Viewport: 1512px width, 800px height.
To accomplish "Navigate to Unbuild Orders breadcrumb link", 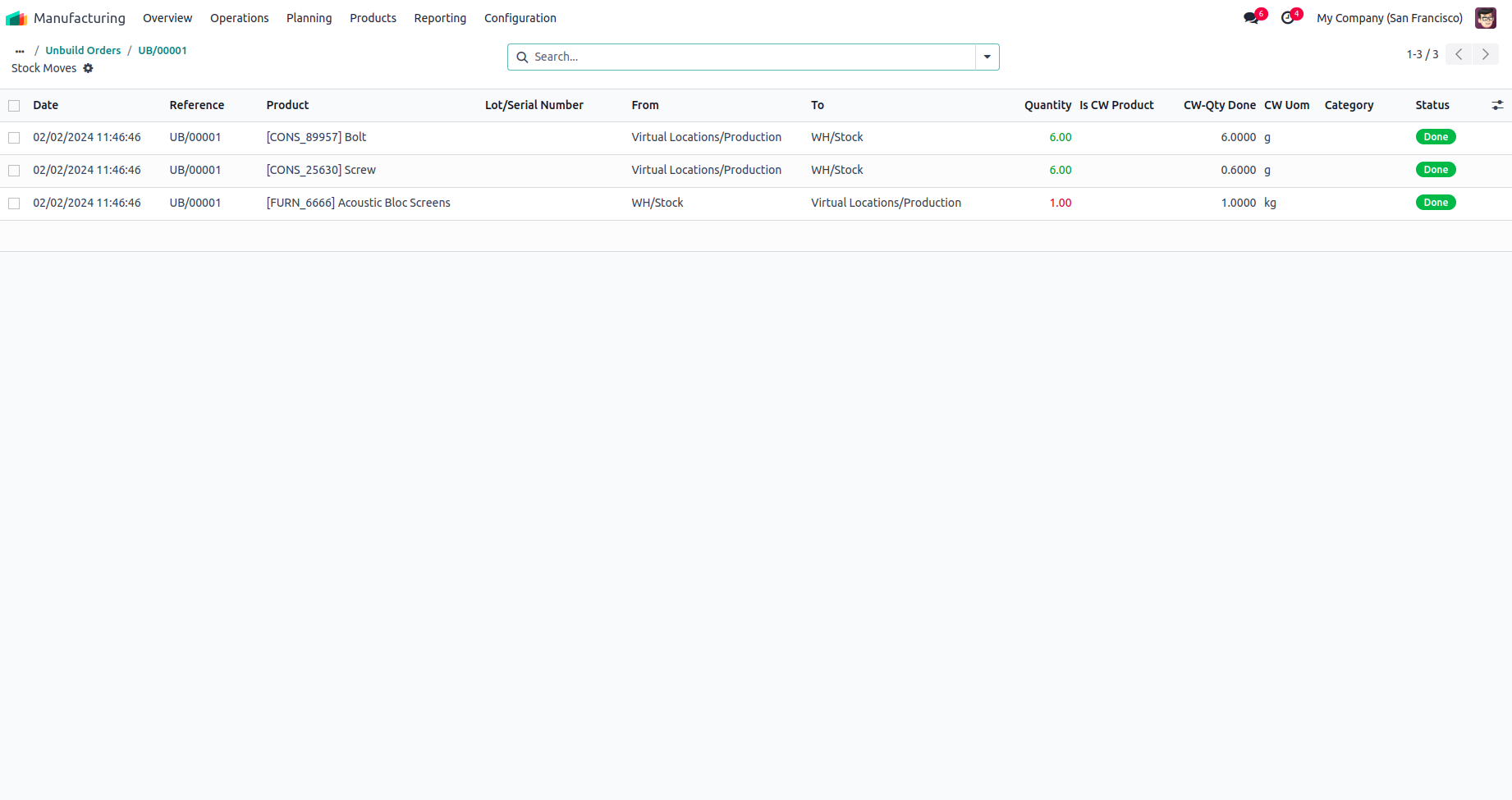I will (x=83, y=50).
